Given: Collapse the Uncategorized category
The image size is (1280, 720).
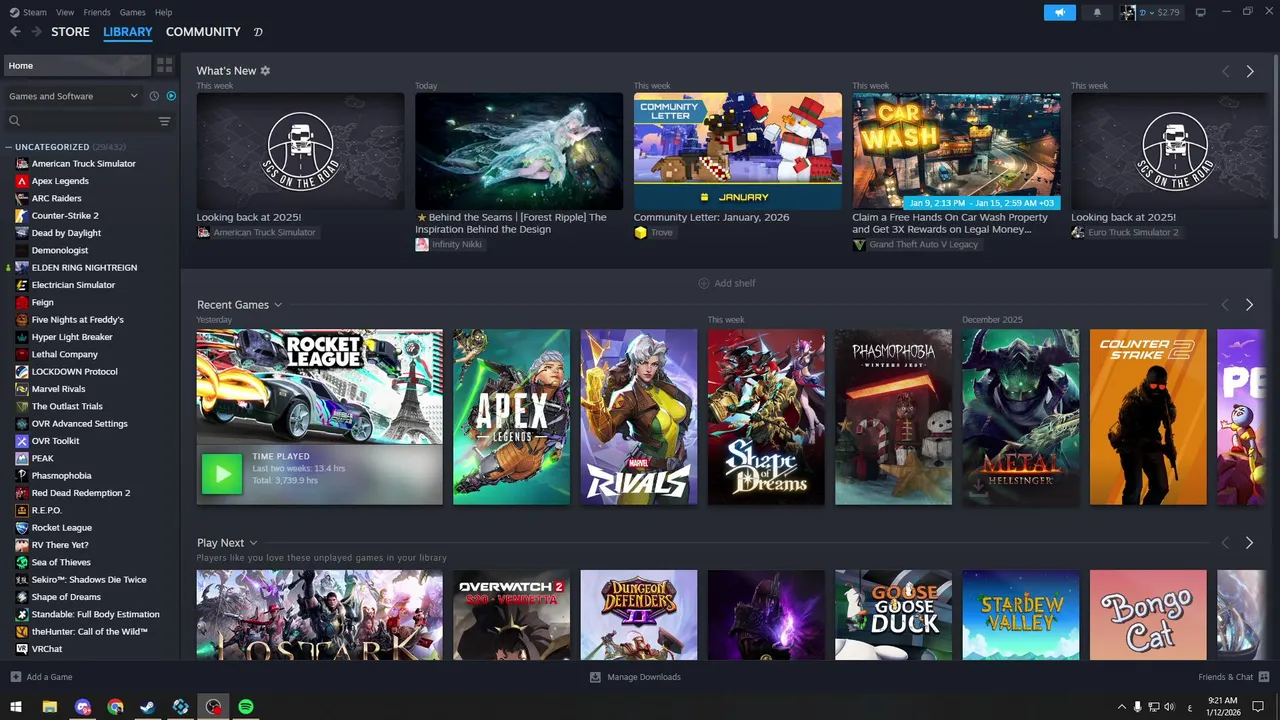Looking at the screenshot, I should pos(8,147).
